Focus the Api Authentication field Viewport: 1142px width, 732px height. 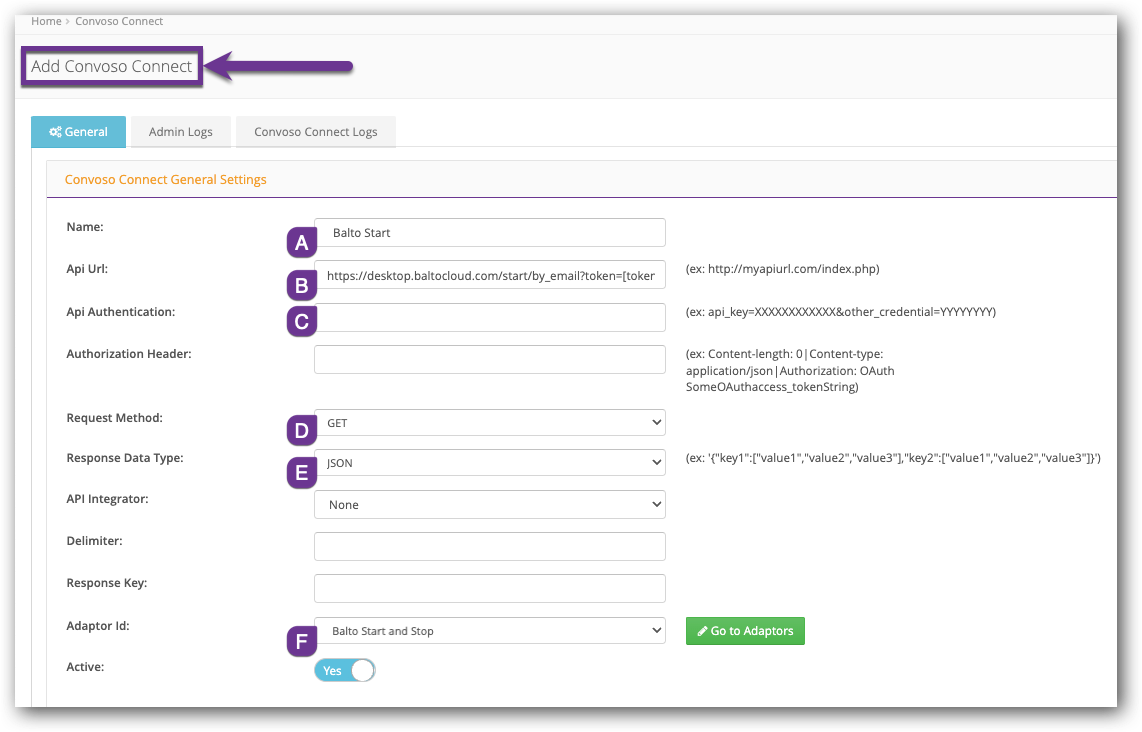tap(489, 318)
